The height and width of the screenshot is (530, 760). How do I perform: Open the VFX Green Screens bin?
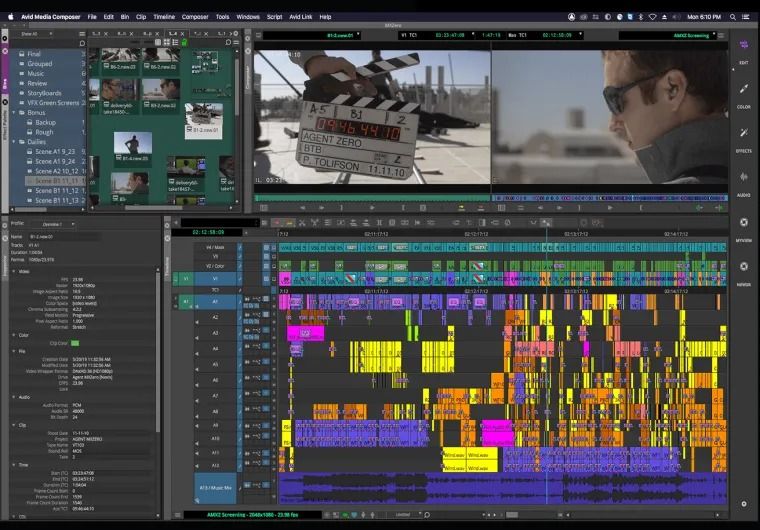click(55, 103)
